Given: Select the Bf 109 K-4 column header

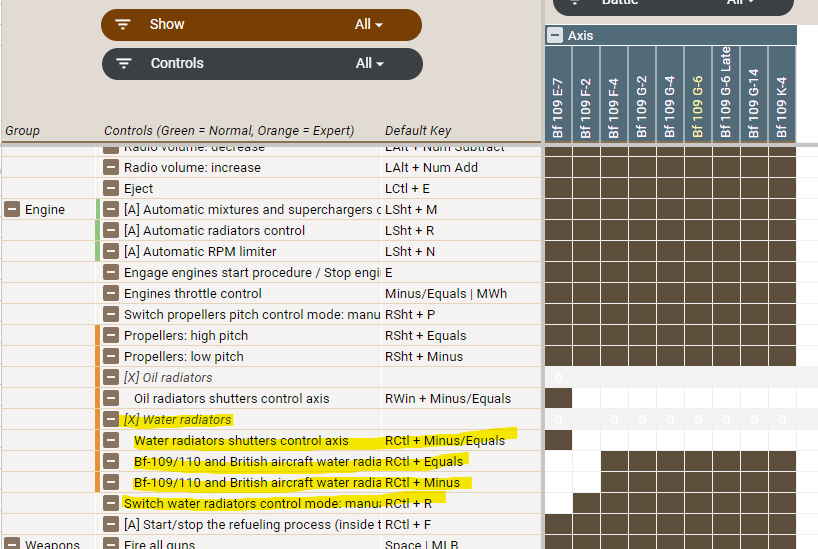Looking at the screenshot, I should 782,94.
